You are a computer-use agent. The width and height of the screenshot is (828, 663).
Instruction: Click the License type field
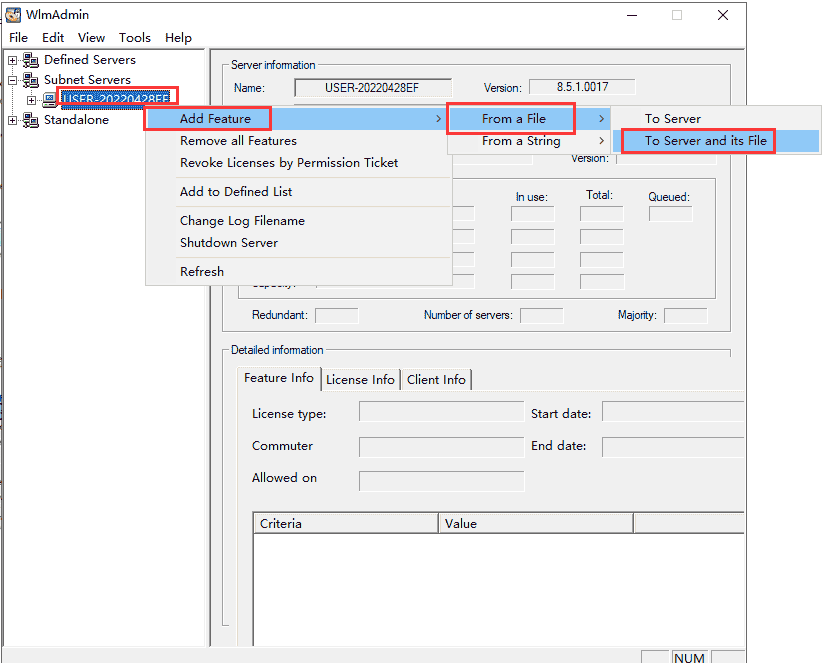pyautogui.click(x=441, y=412)
